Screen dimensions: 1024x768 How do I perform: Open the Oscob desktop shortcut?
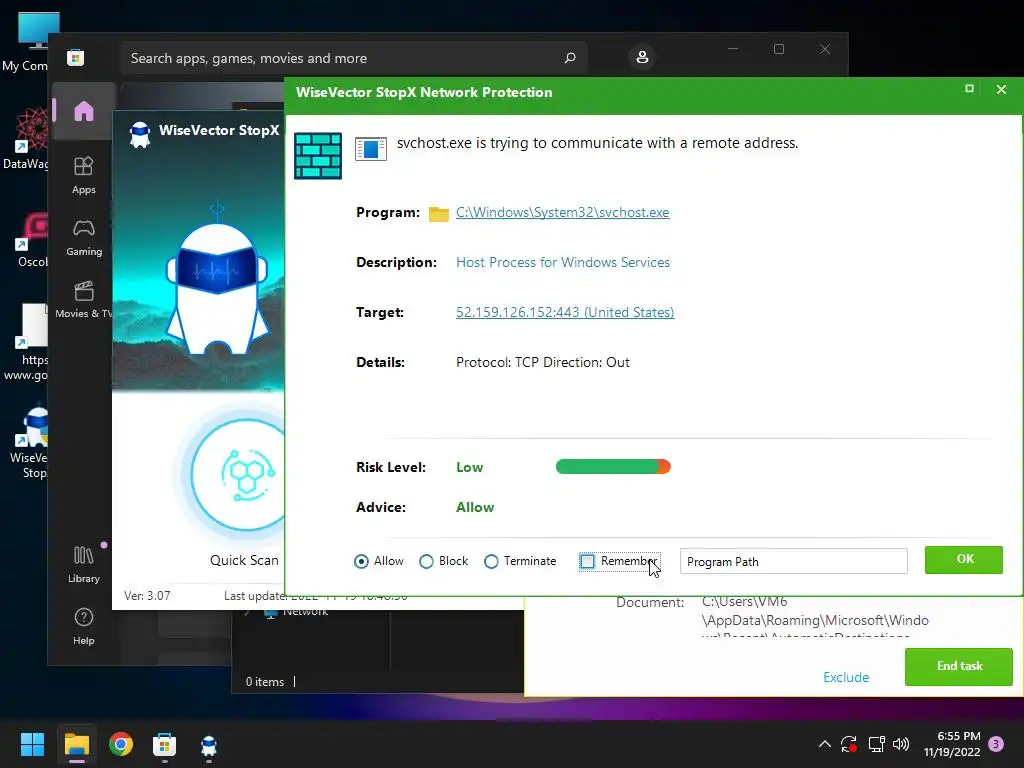pyautogui.click(x=31, y=239)
